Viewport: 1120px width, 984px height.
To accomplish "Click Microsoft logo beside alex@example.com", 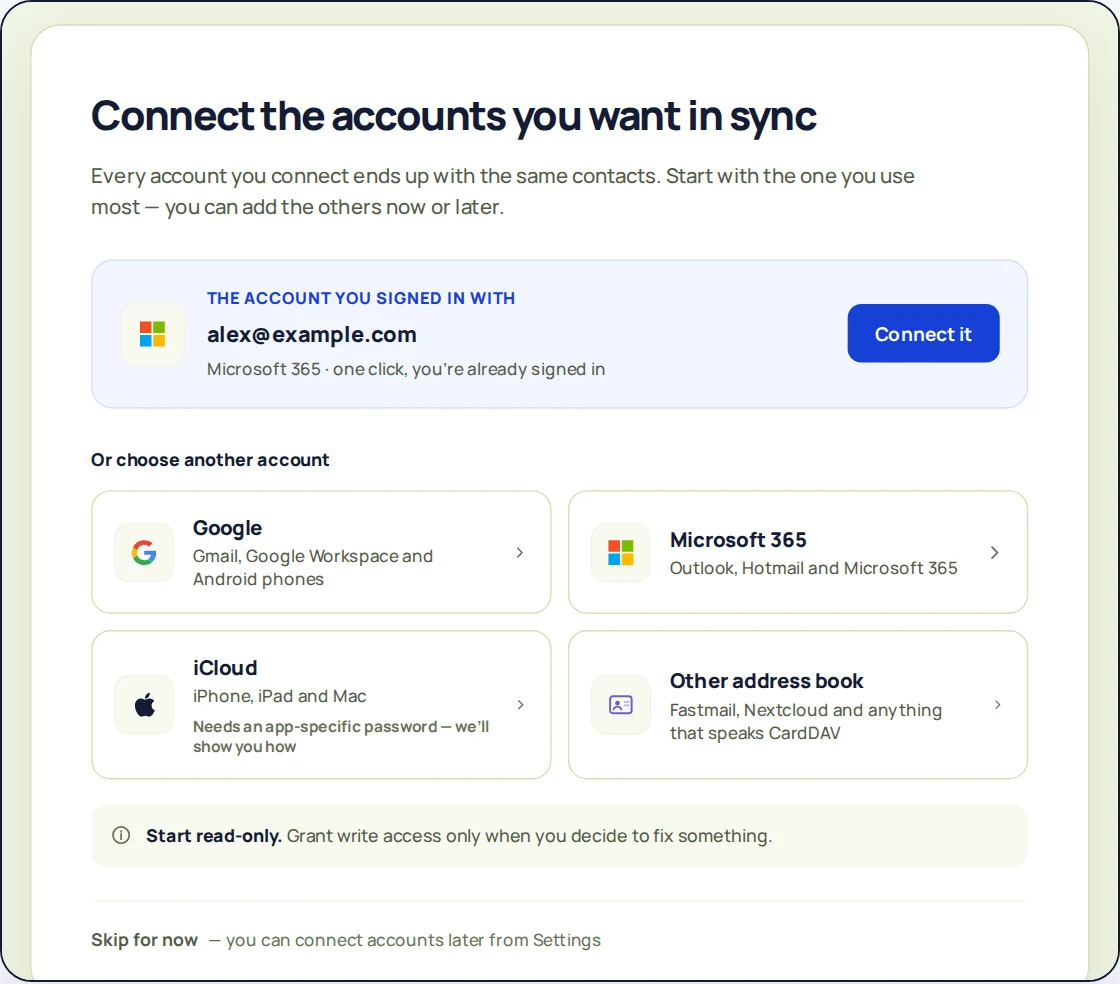I will [152, 333].
